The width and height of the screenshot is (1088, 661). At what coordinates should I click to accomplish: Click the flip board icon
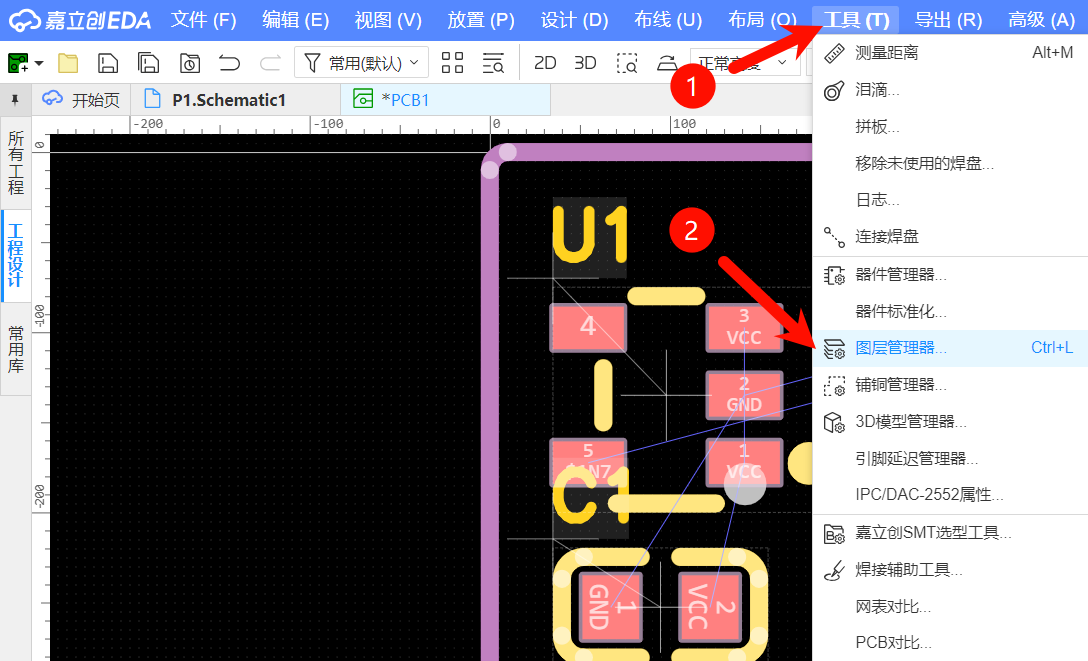(667, 63)
